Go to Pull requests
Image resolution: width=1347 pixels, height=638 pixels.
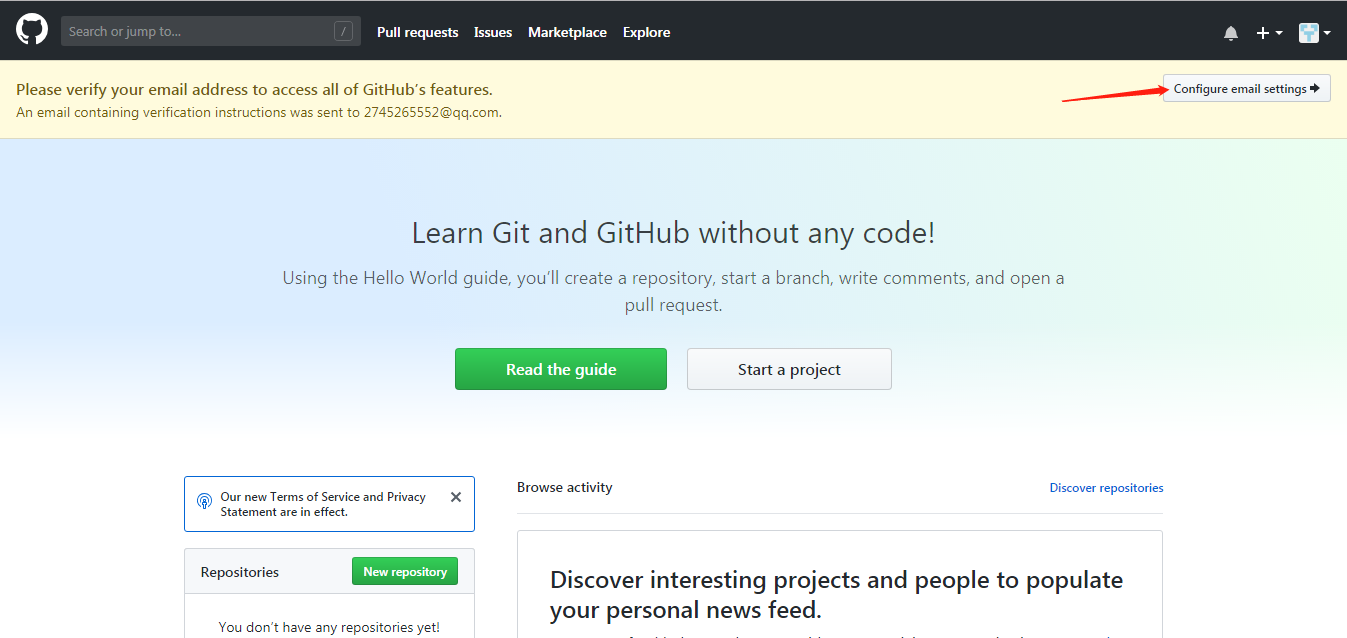[417, 32]
